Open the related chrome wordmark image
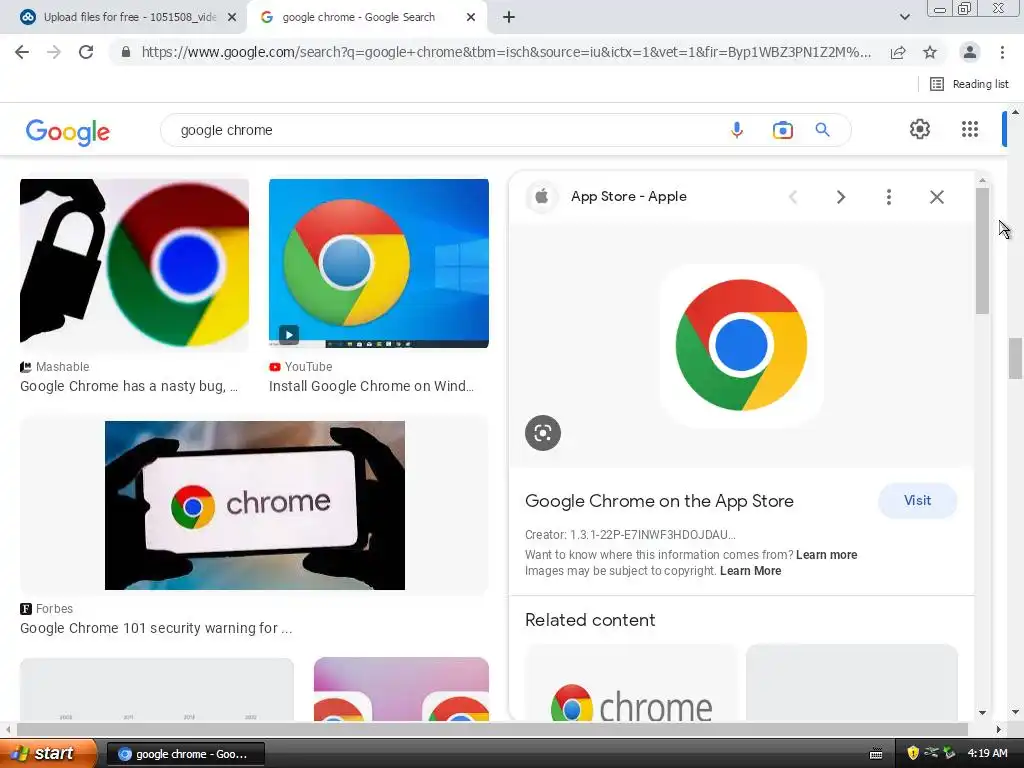Screen dimensions: 1024x768 pos(631,683)
